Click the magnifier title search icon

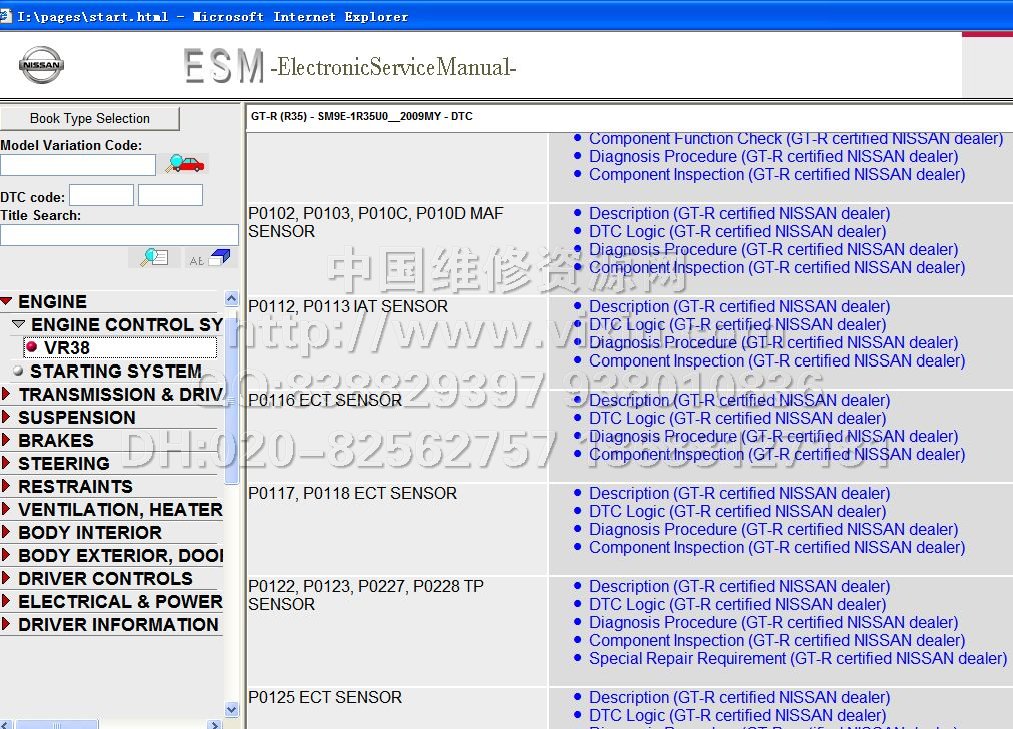point(154,258)
